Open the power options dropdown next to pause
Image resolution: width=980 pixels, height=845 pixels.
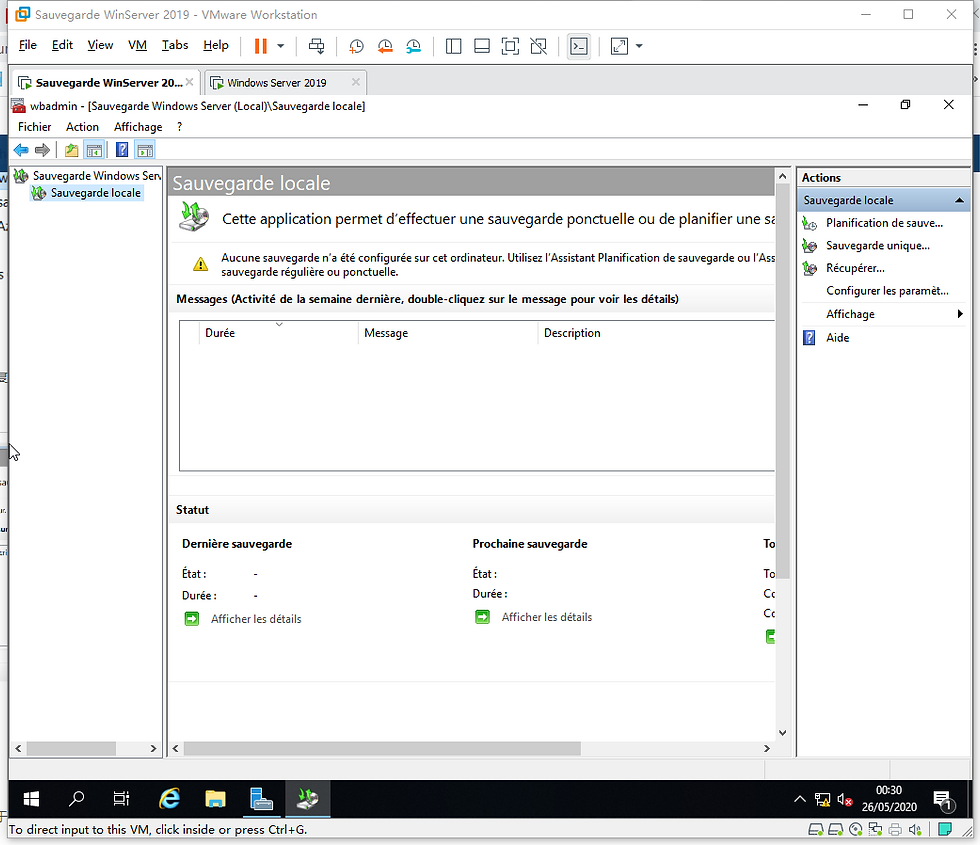tap(281, 46)
